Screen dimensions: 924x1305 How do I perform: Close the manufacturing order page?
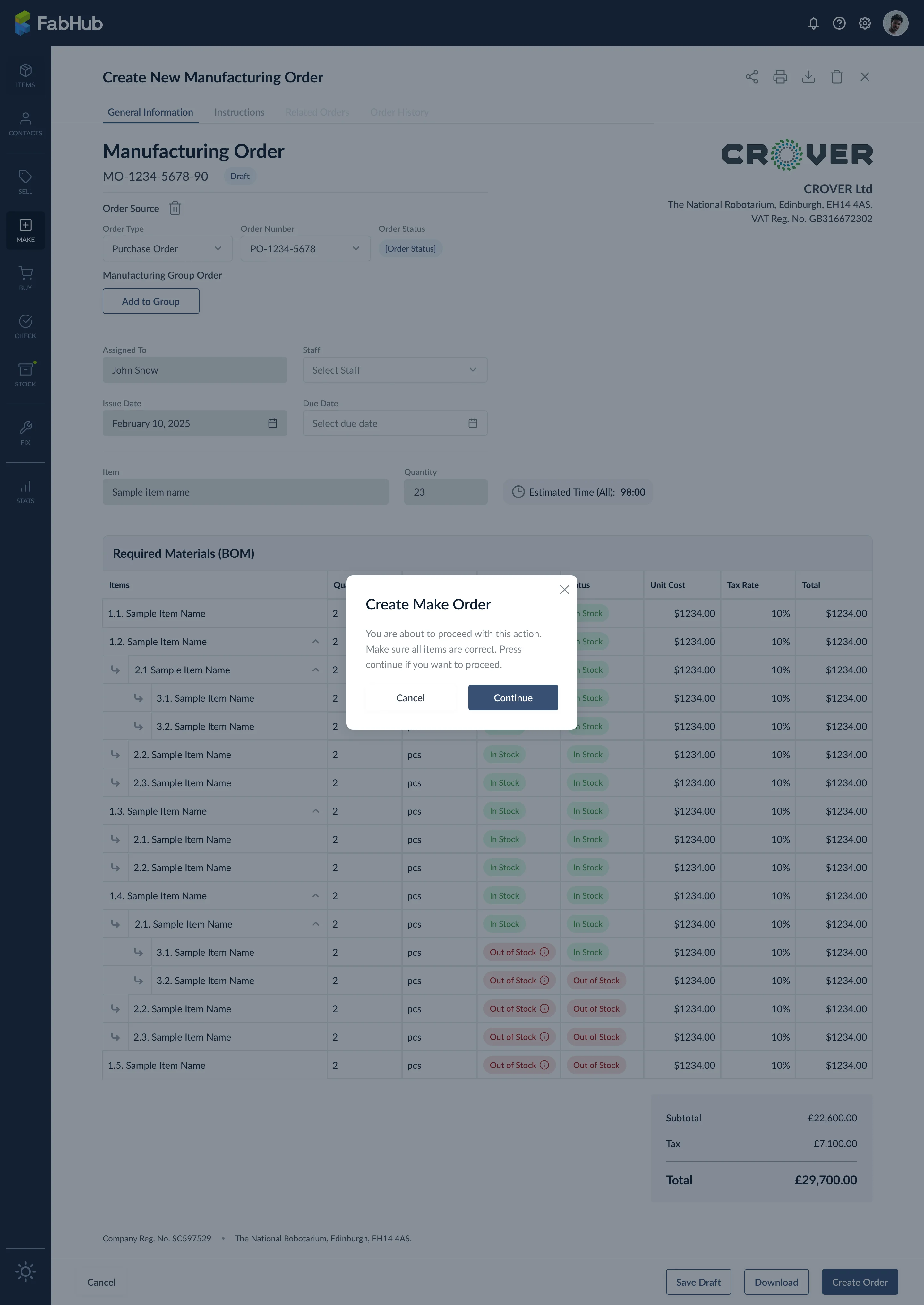pos(865,77)
